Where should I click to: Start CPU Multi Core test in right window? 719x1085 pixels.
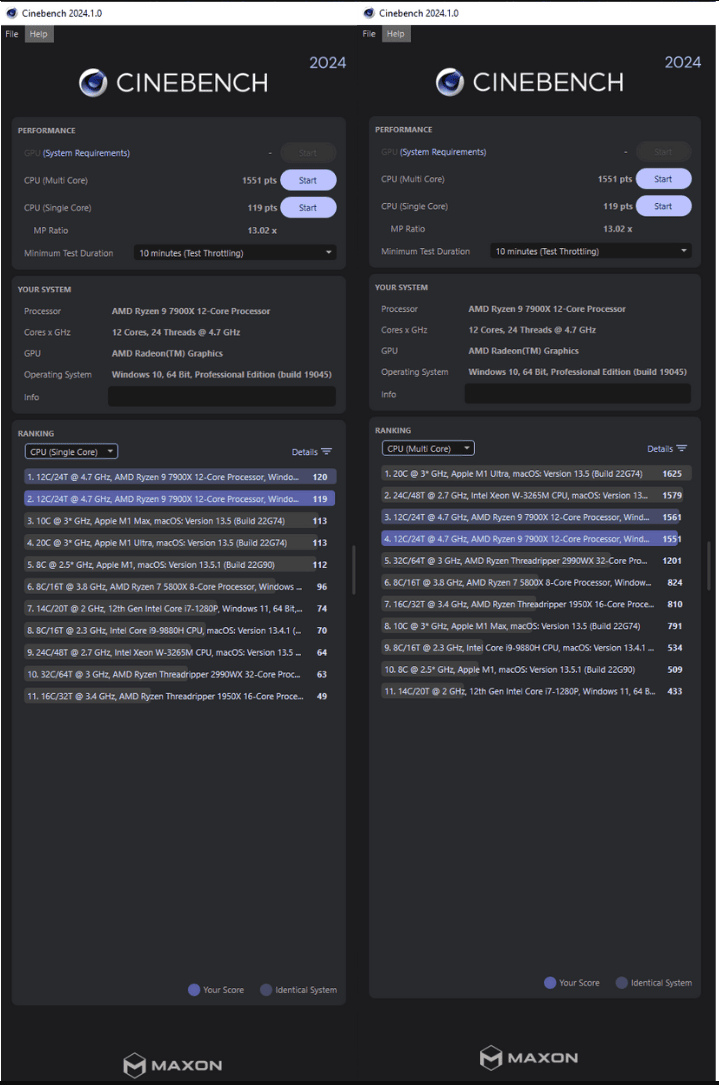[663, 179]
